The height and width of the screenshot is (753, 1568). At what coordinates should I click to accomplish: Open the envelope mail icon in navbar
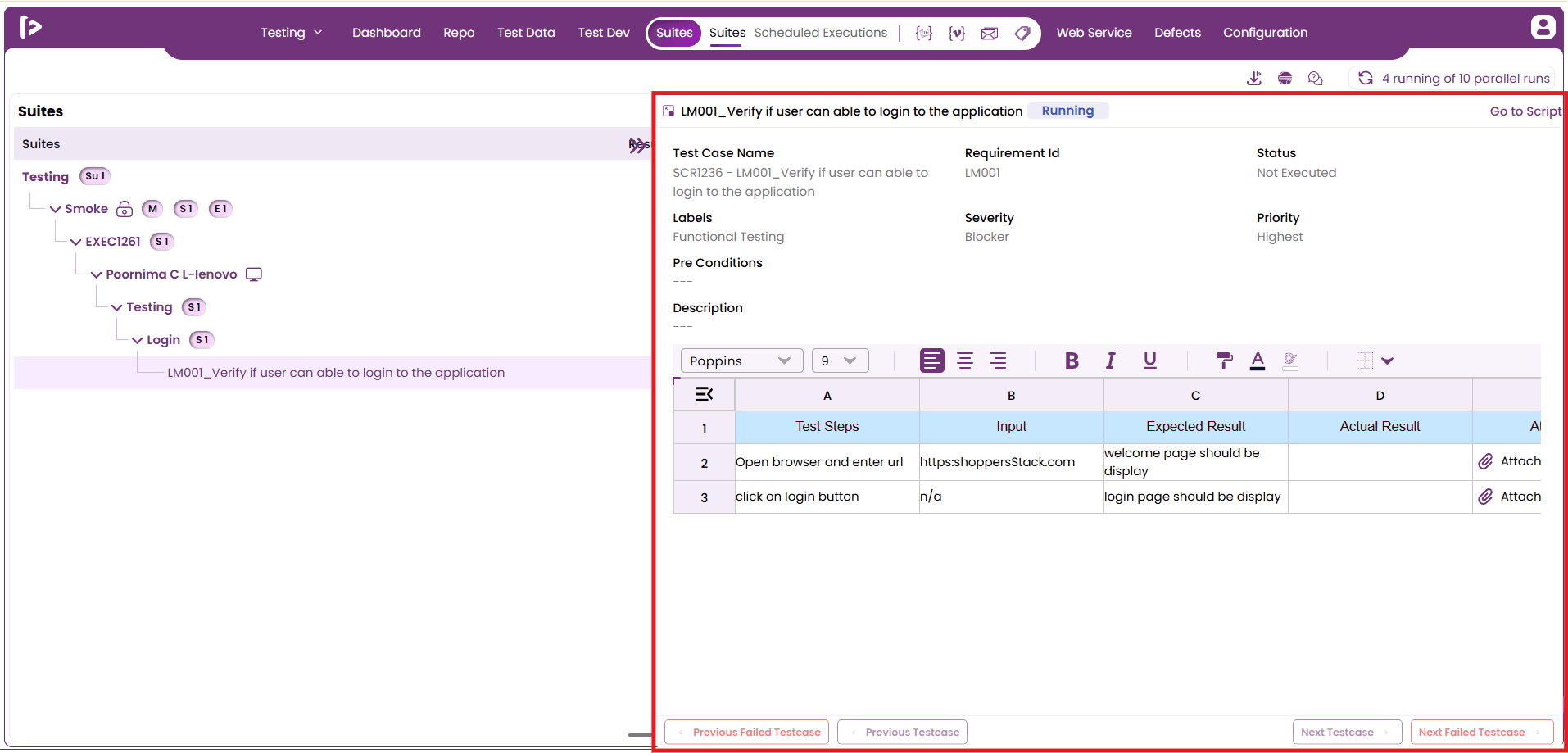990,34
